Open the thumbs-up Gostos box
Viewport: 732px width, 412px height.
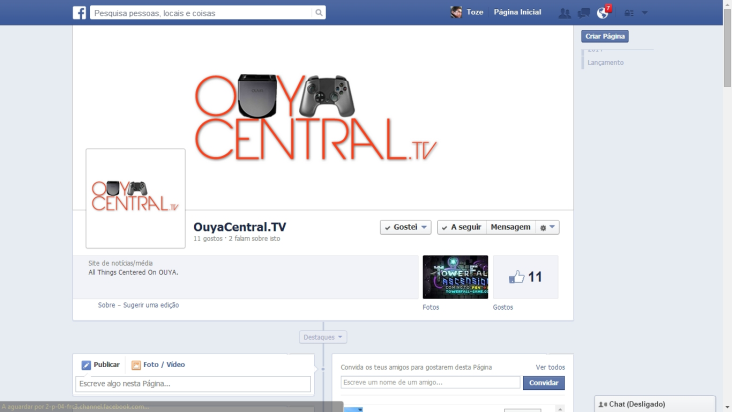(526, 277)
